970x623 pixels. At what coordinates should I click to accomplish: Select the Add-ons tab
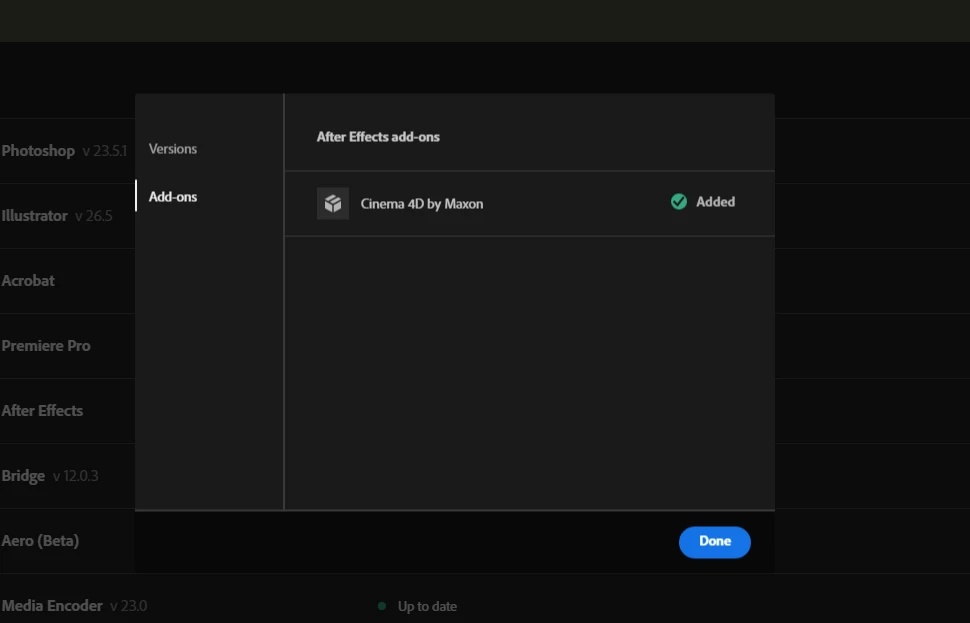[x=173, y=197]
